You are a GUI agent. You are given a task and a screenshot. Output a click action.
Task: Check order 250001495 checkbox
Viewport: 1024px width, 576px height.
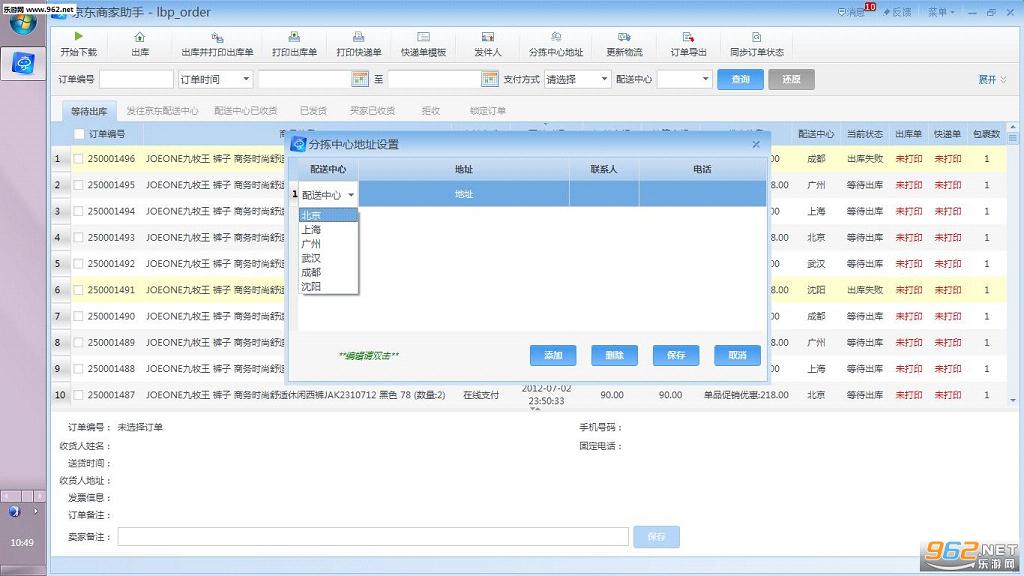point(78,185)
